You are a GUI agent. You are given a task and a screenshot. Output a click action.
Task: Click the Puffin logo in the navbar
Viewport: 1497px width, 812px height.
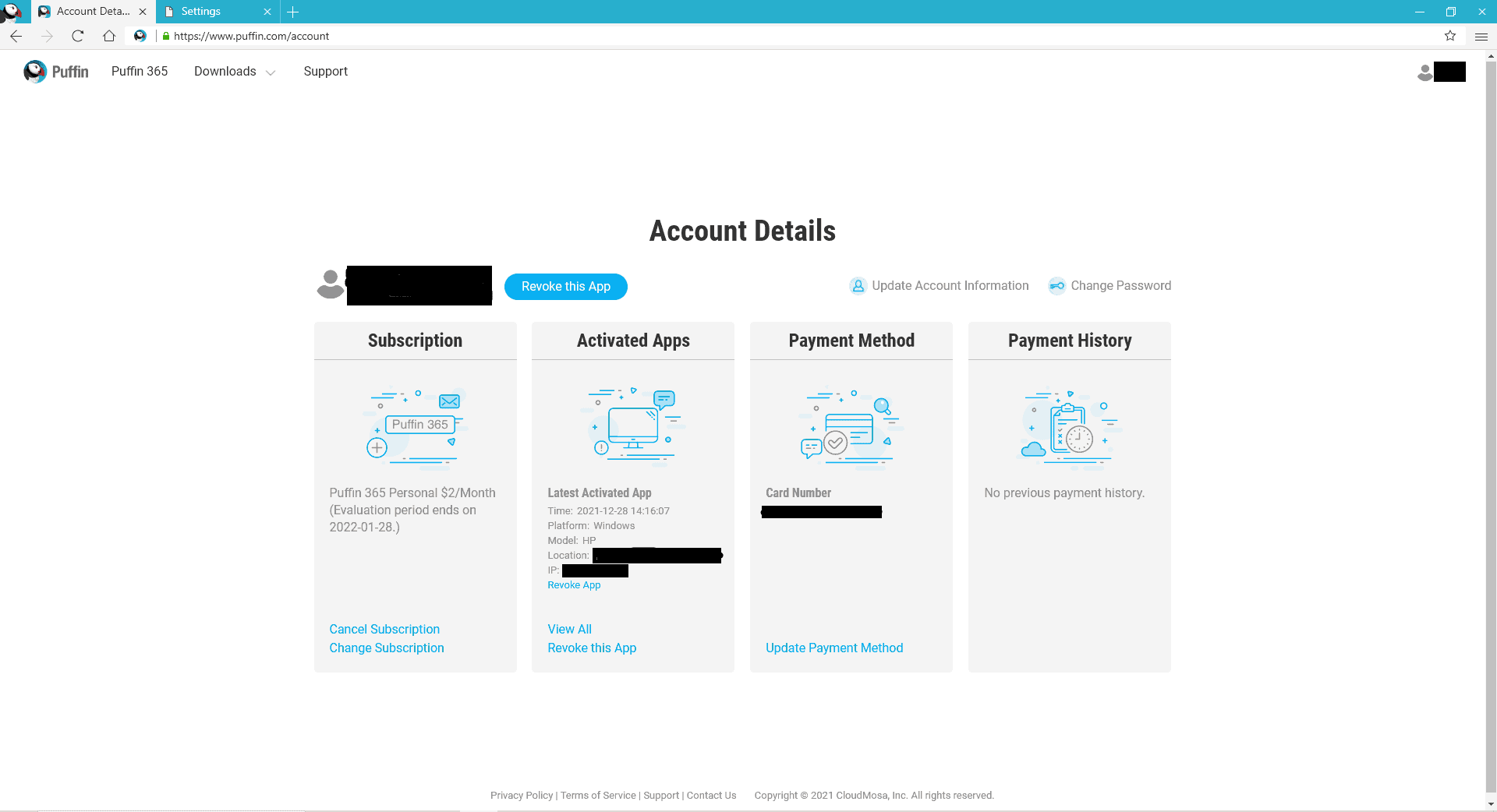56,72
